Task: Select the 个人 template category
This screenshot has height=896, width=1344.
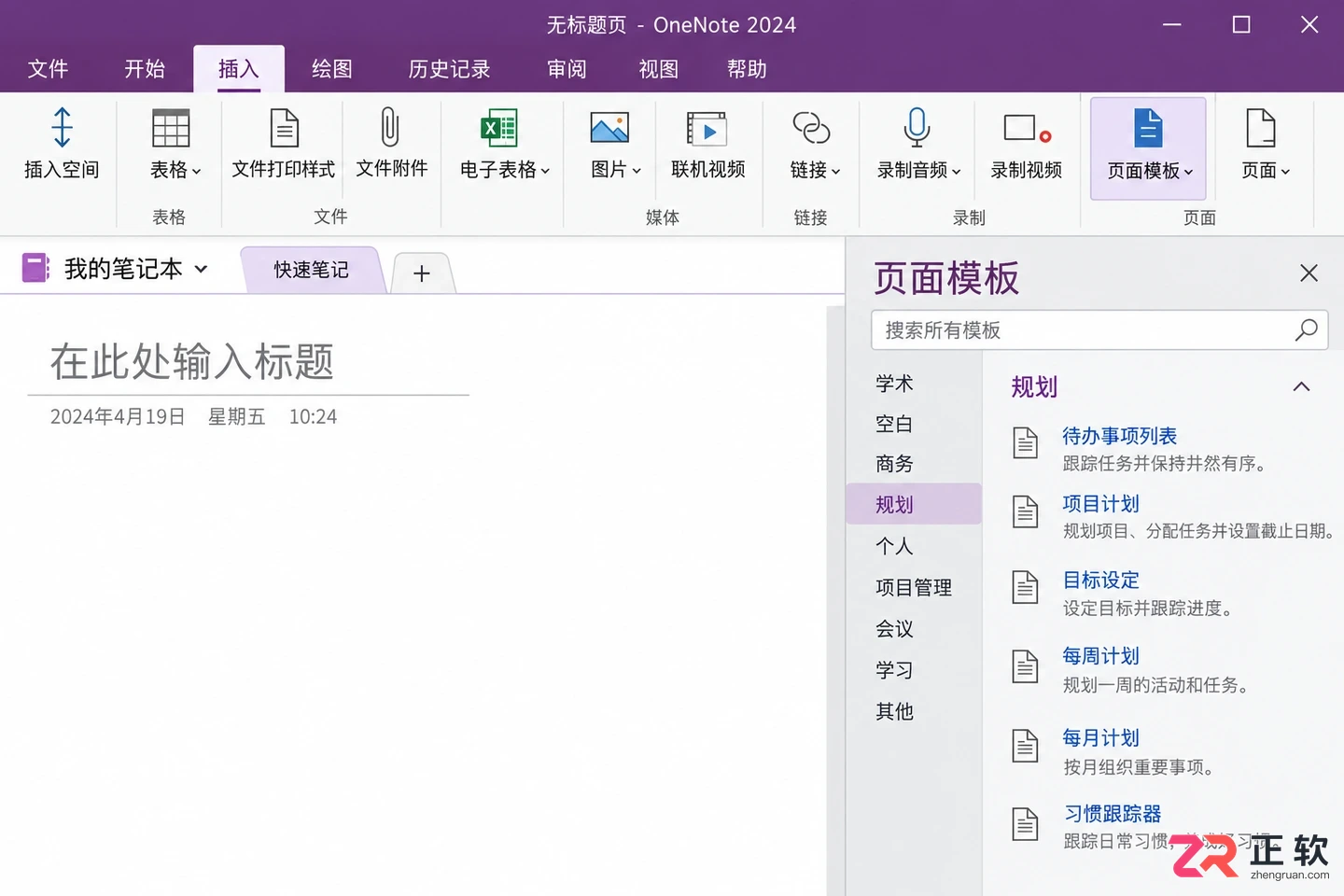Action: tap(894, 546)
